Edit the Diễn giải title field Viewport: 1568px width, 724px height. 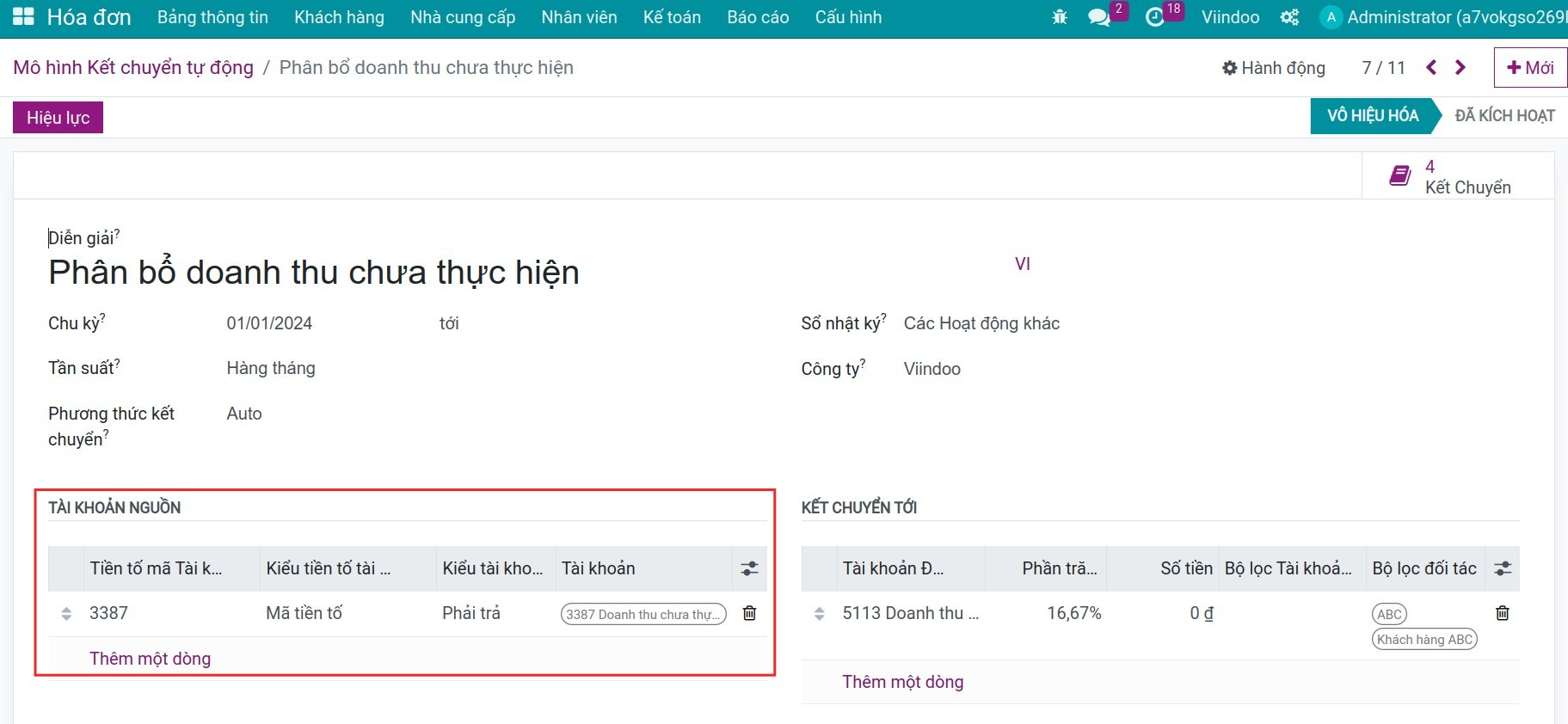coord(314,272)
